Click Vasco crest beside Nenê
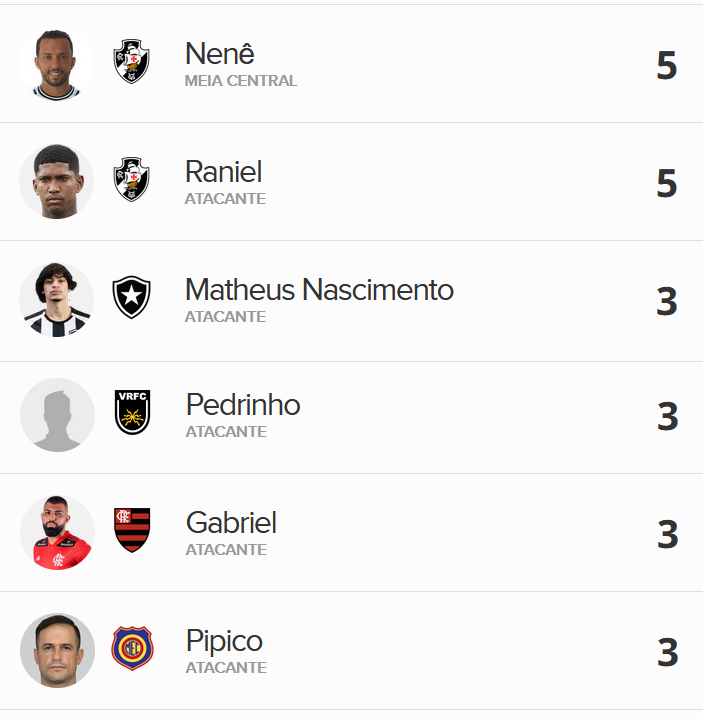Image resolution: width=703 pixels, height=719 pixels. click(x=131, y=62)
